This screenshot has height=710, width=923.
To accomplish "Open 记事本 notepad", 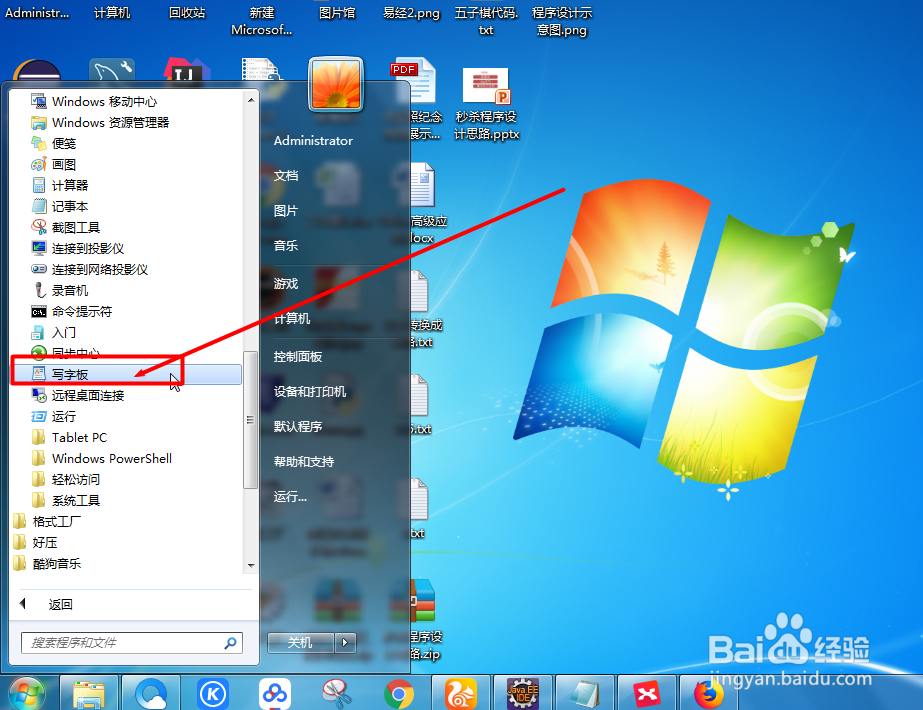I will (x=60, y=207).
